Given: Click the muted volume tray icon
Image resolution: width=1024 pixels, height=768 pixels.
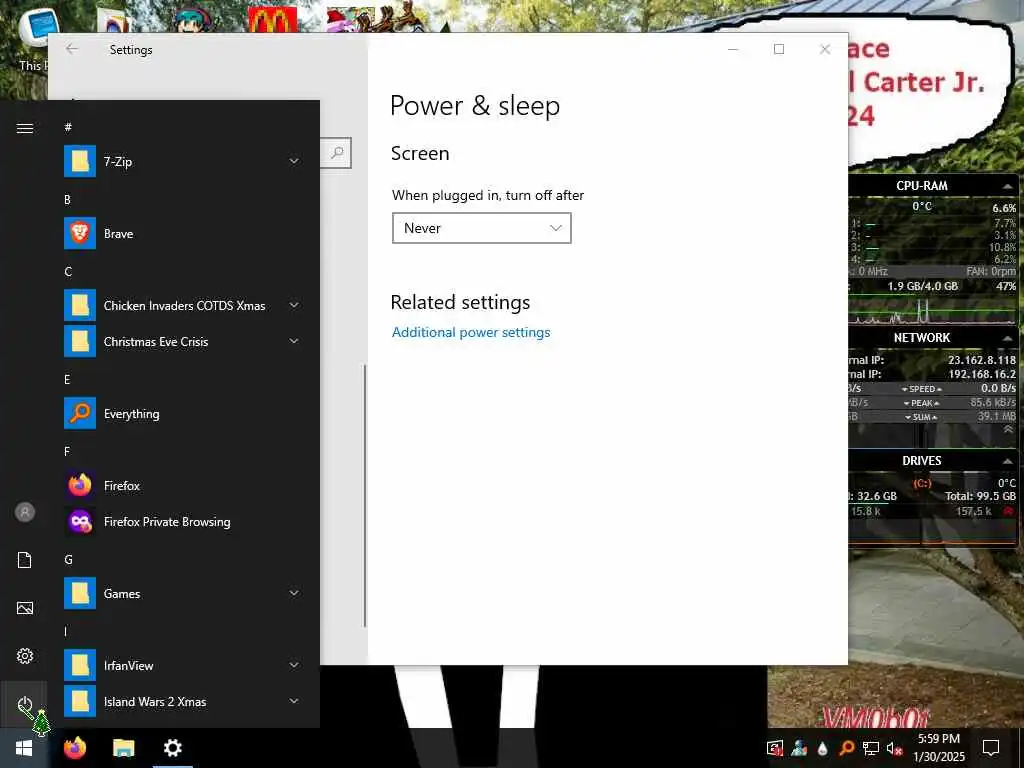Looking at the screenshot, I should click(895, 748).
